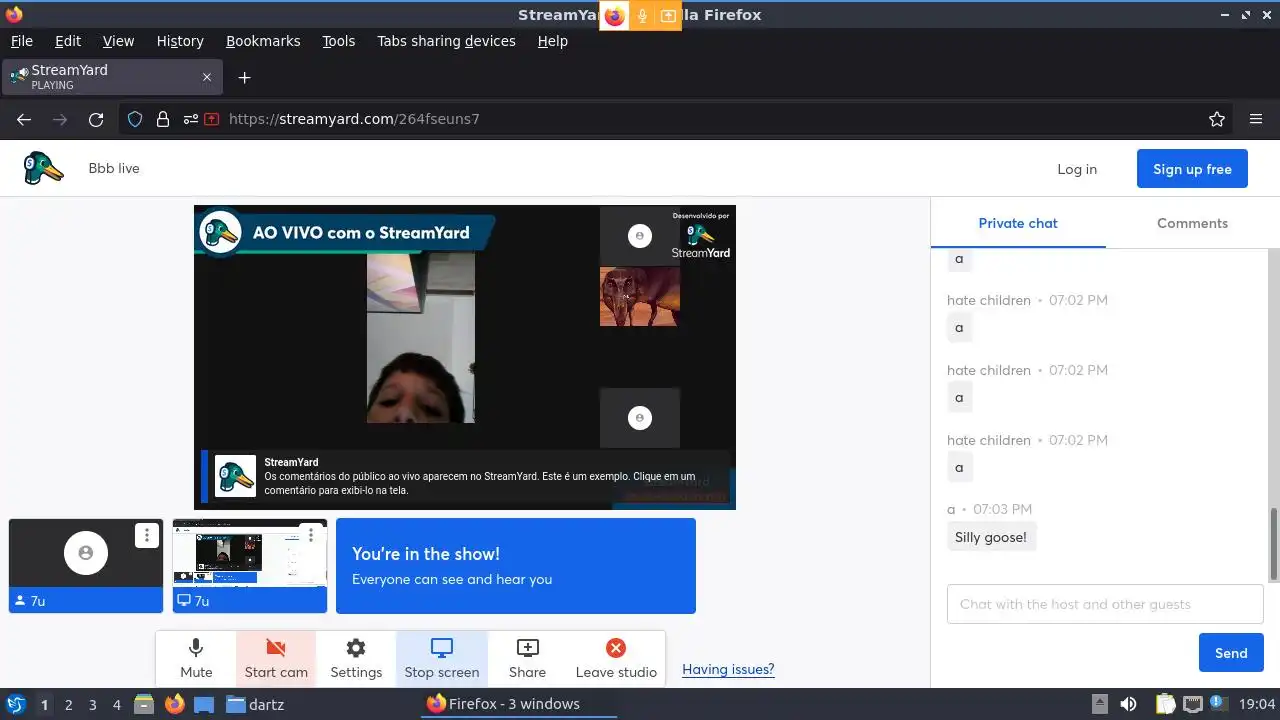Open the Share menu button
This screenshot has height=720, width=1280.
click(527, 659)
